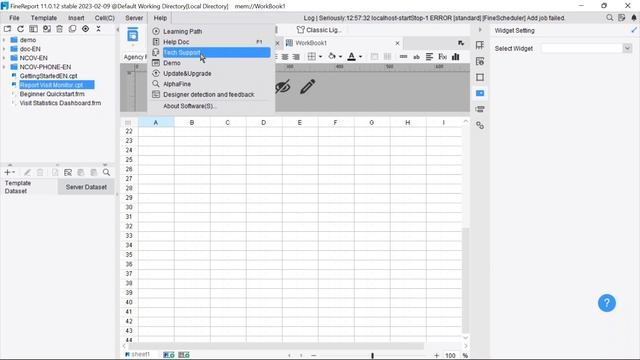Click the Fx formula icon
Image resolution: width=640 pixels, height=360 pixels.
(442, 57)
